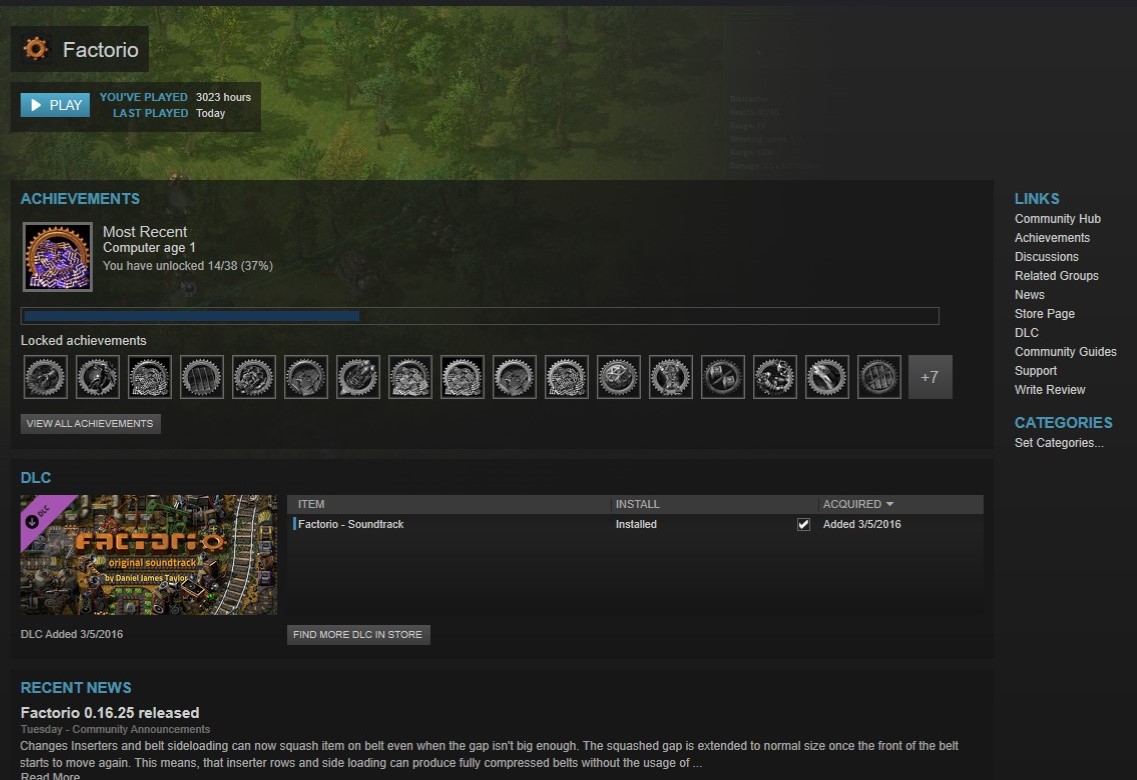Browse Community Guides
This screenshot has height=780, width=1137.
(x=1065, y=352)
